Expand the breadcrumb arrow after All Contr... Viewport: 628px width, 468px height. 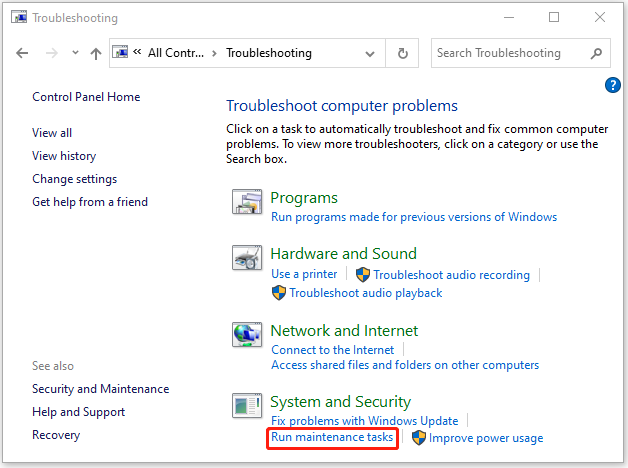pyautogui.click(x=214, y=53)
